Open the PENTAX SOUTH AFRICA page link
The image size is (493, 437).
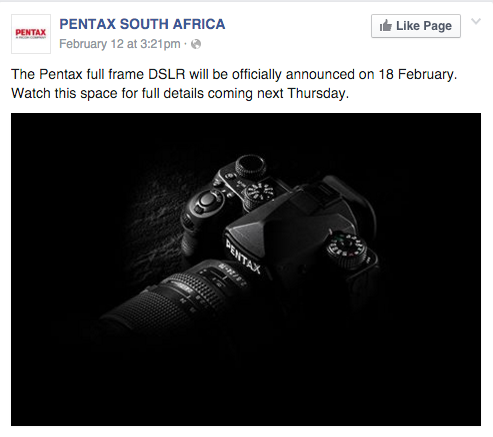pyautogui.click(x=142, y=24)
